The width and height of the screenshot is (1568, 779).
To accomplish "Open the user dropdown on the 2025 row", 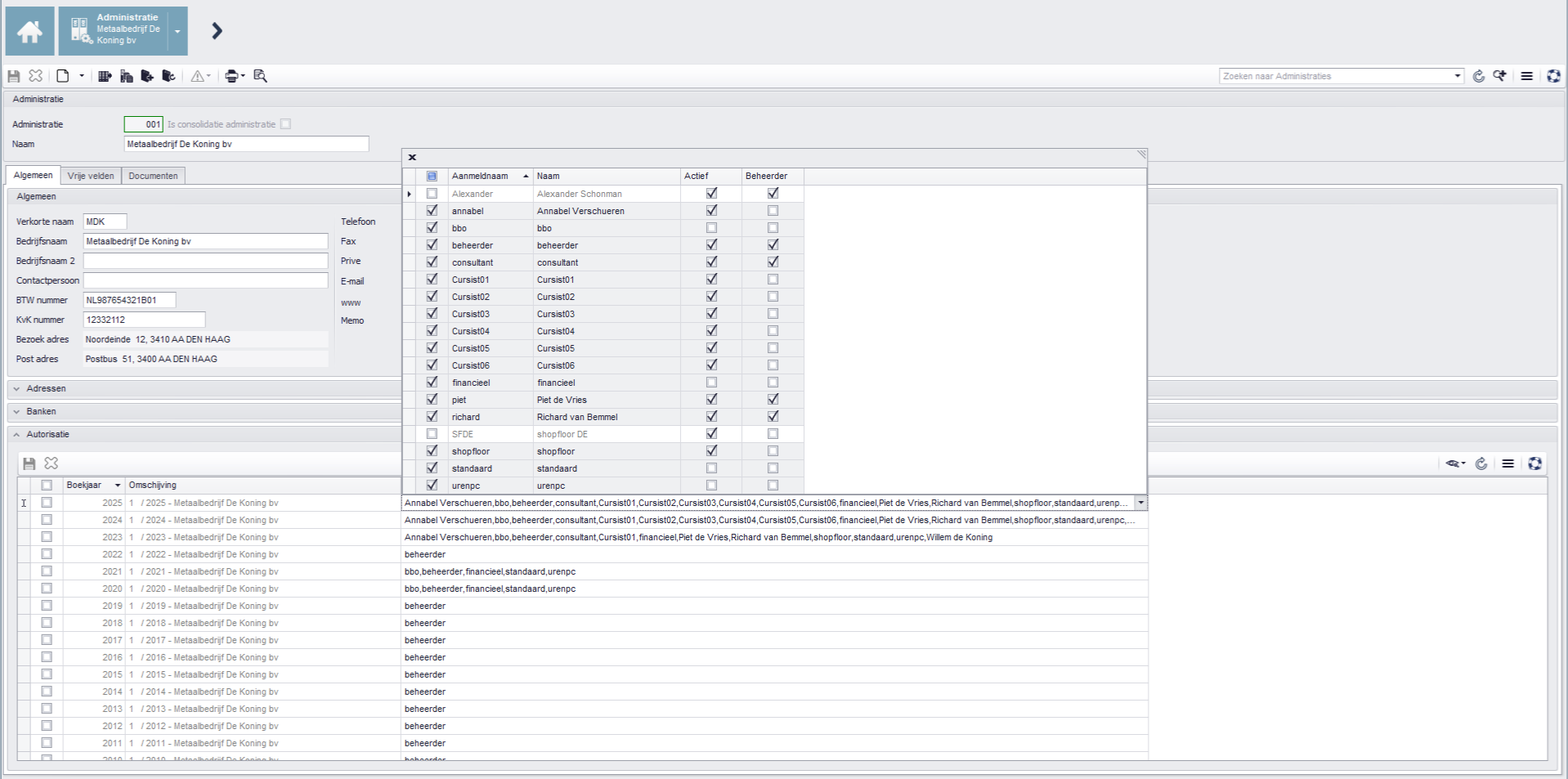I will [1140, 503].
